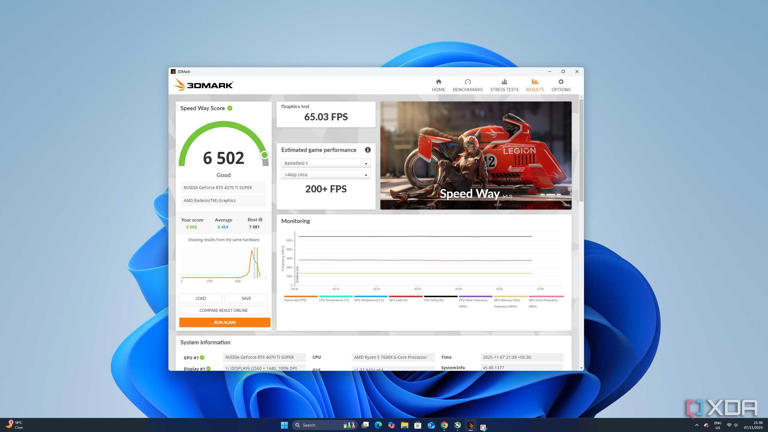768x432 pixels.
Task: Click the NVIDIA GeForce RTX 4070 Ti SUPER score field
Action: (x=223, y=188)
